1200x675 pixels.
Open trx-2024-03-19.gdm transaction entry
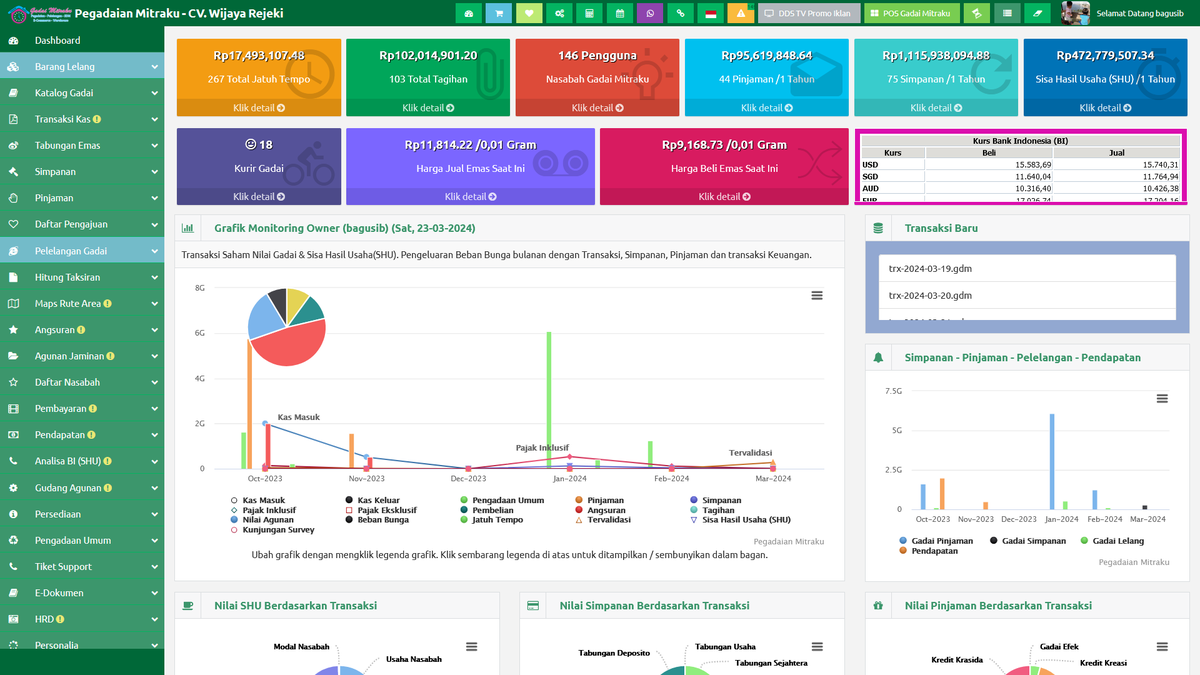(x=1027, y=269)
